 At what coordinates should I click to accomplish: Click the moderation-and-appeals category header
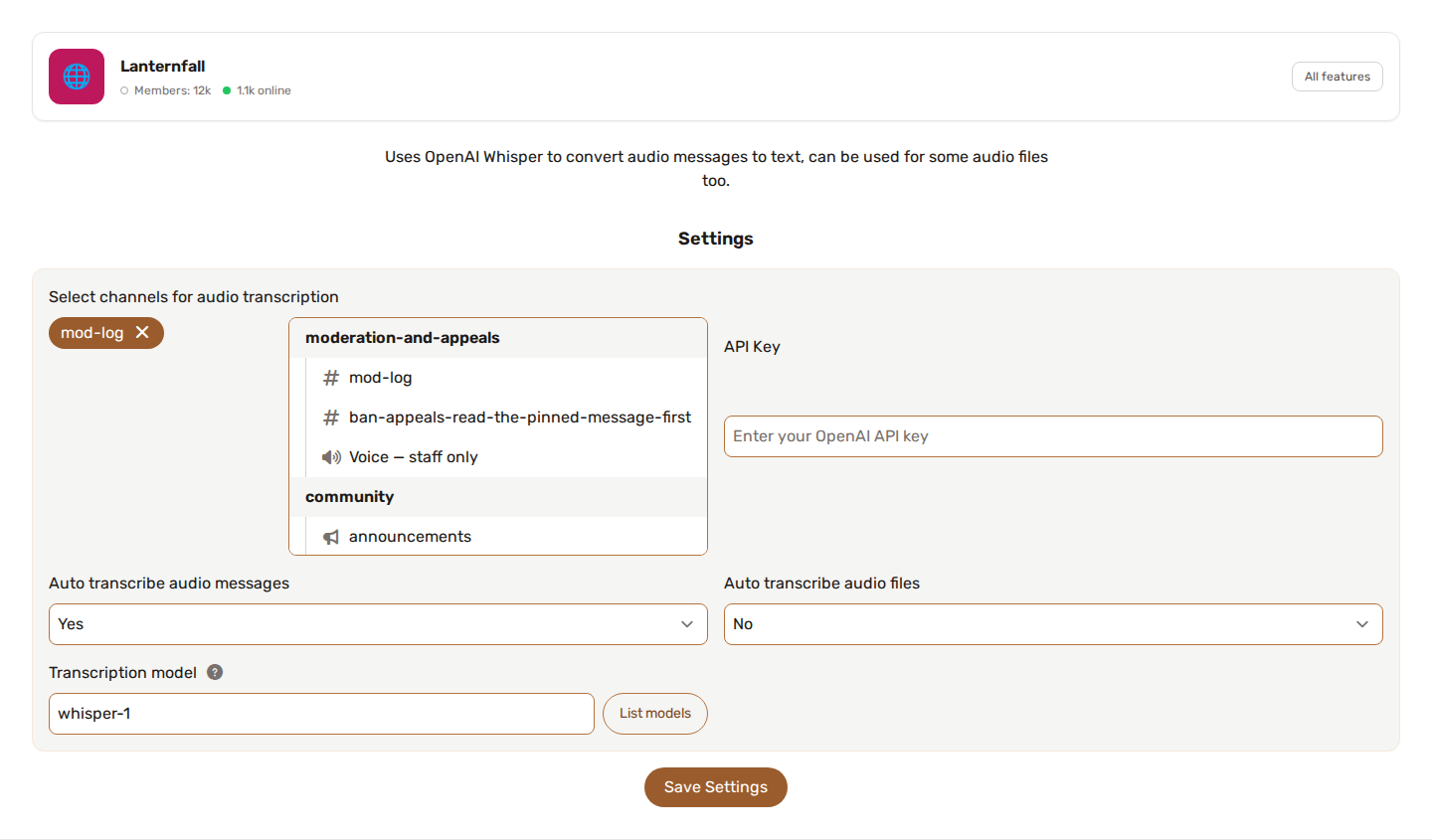(498, 338)
